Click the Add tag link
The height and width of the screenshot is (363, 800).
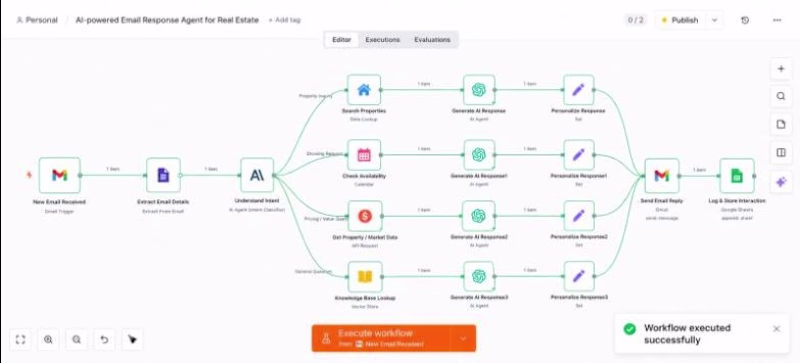pos(285,20)
